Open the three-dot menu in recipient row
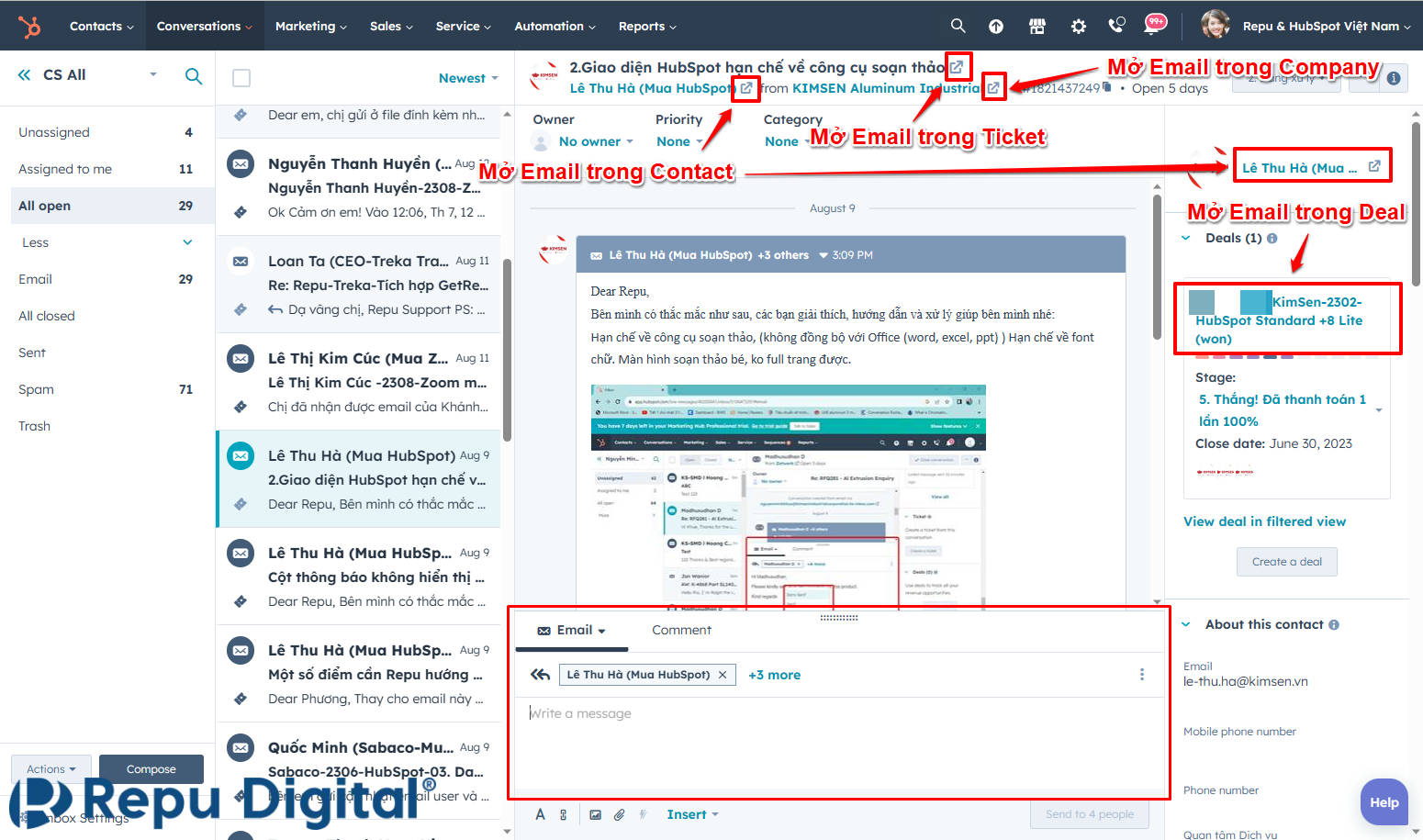1423x840 pixels. pos(1142,675)
